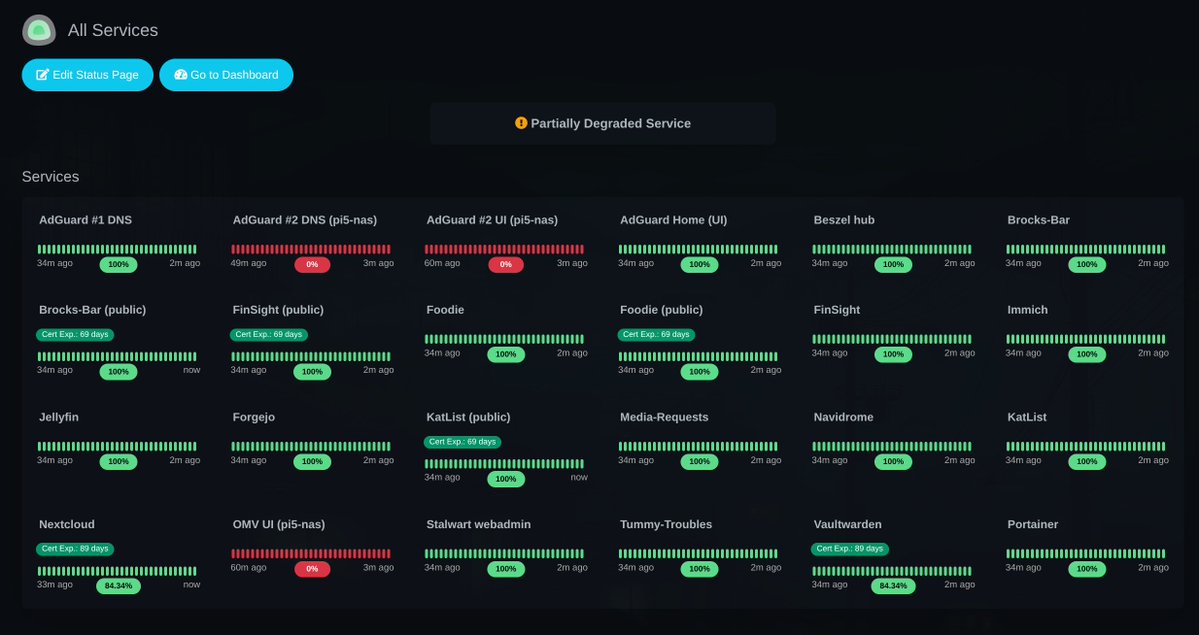Click the Partially Degraded Service warning icon
Image resolution: width=1199 pixels, height=635 pixels.
click(521, 123)
